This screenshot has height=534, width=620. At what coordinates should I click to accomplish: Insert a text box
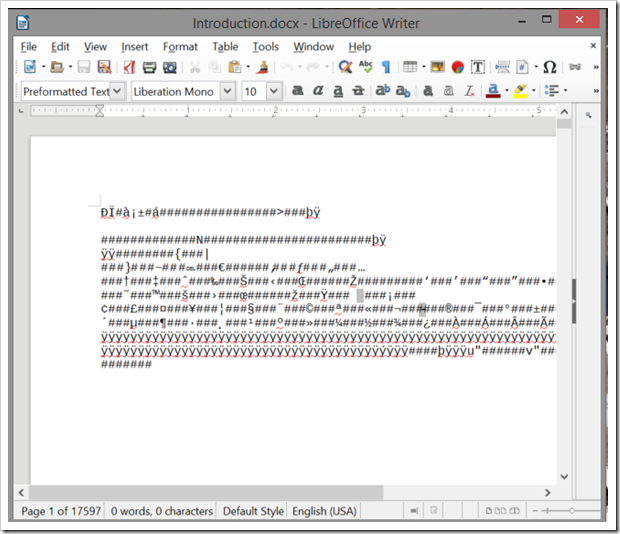(x=477, y=68)
